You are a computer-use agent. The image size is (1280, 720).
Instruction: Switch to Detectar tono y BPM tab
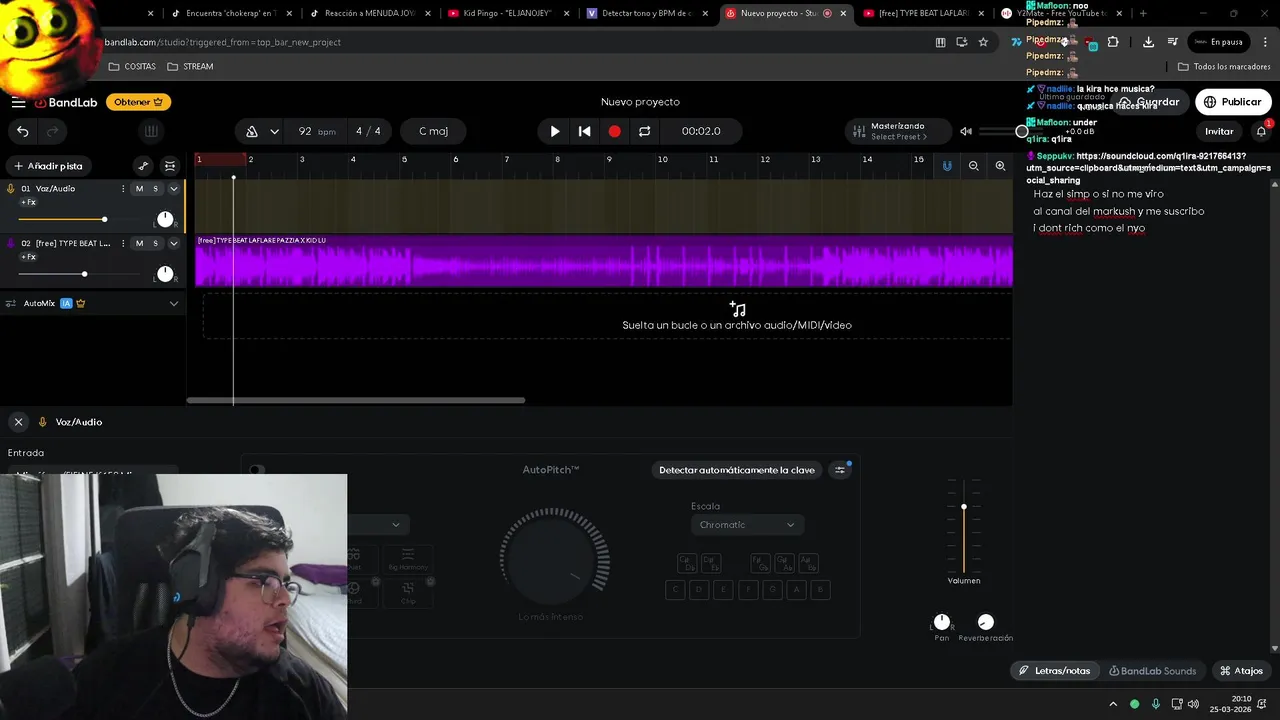point(645,13)
